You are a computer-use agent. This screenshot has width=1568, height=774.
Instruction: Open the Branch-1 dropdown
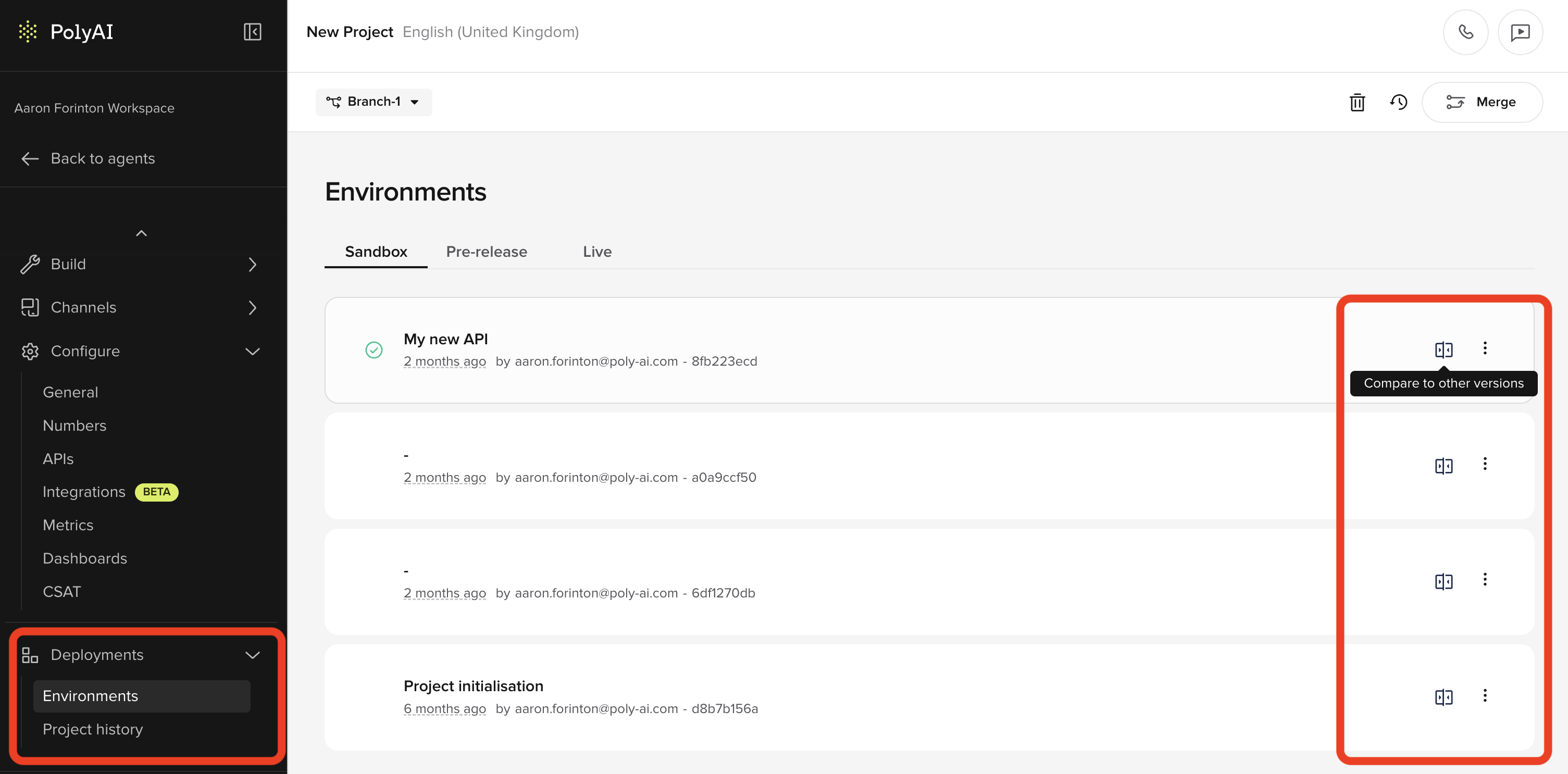[x=373, y=102]
